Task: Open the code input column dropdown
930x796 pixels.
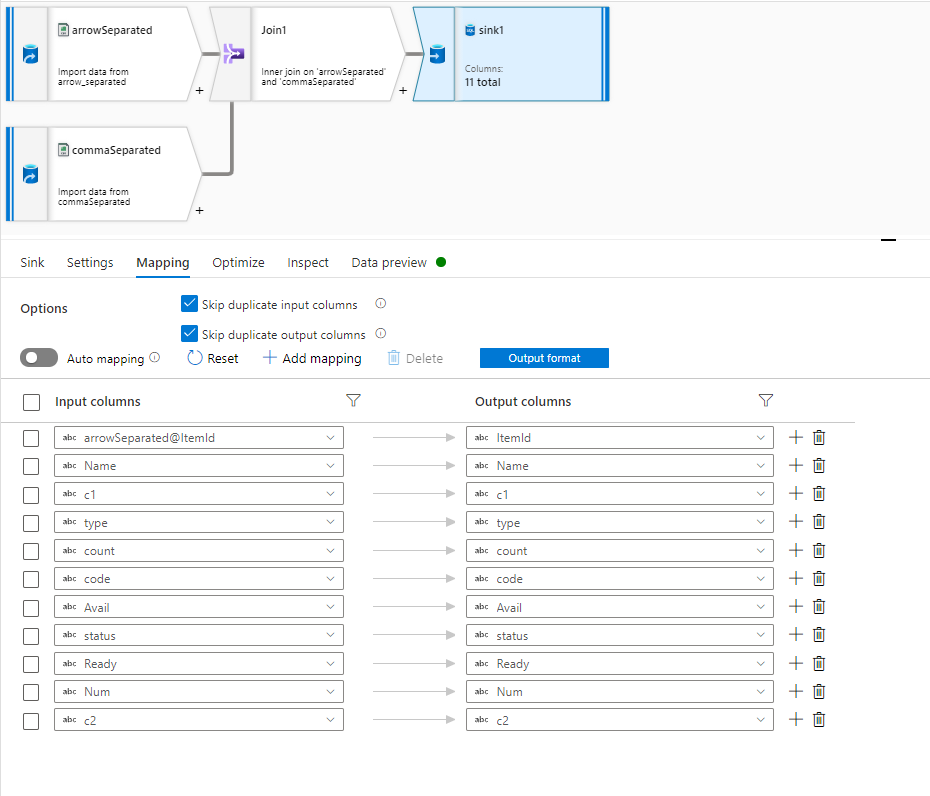Action: coord(199,579)
